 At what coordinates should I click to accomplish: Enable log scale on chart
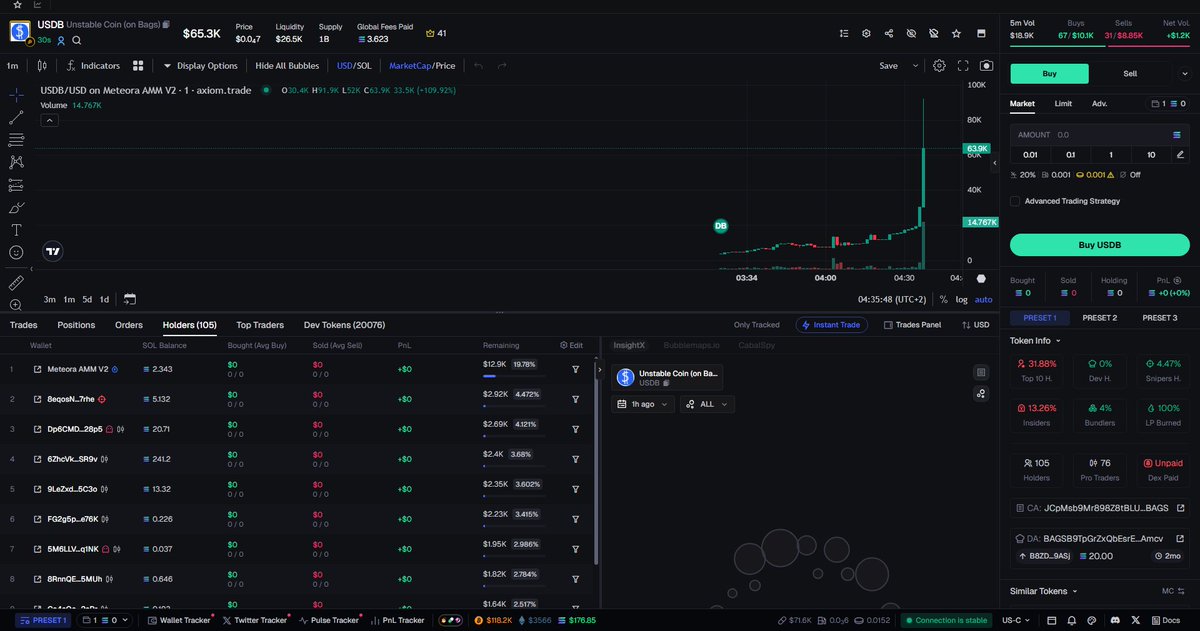click(961, 299)
